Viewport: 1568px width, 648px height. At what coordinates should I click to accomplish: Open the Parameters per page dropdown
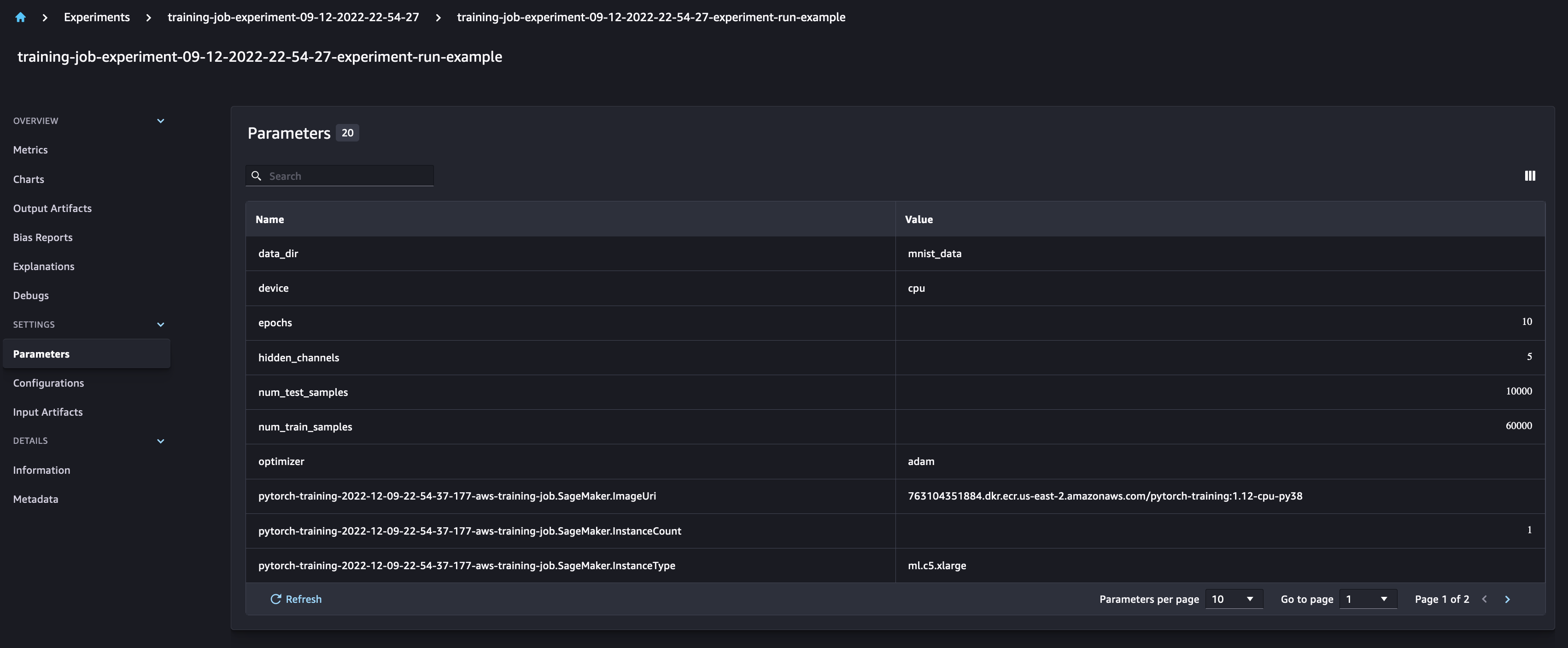[x=1234, y=599]
